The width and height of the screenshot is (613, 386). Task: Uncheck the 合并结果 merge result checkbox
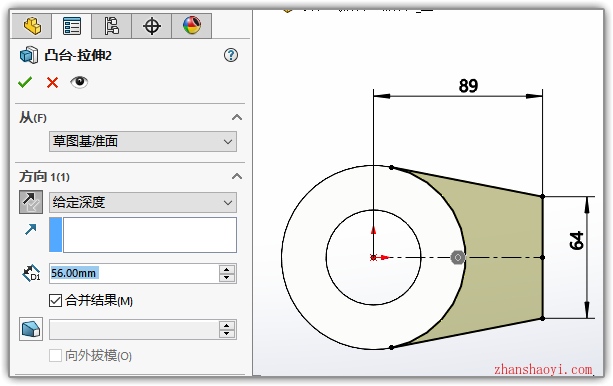coord(56,301)
